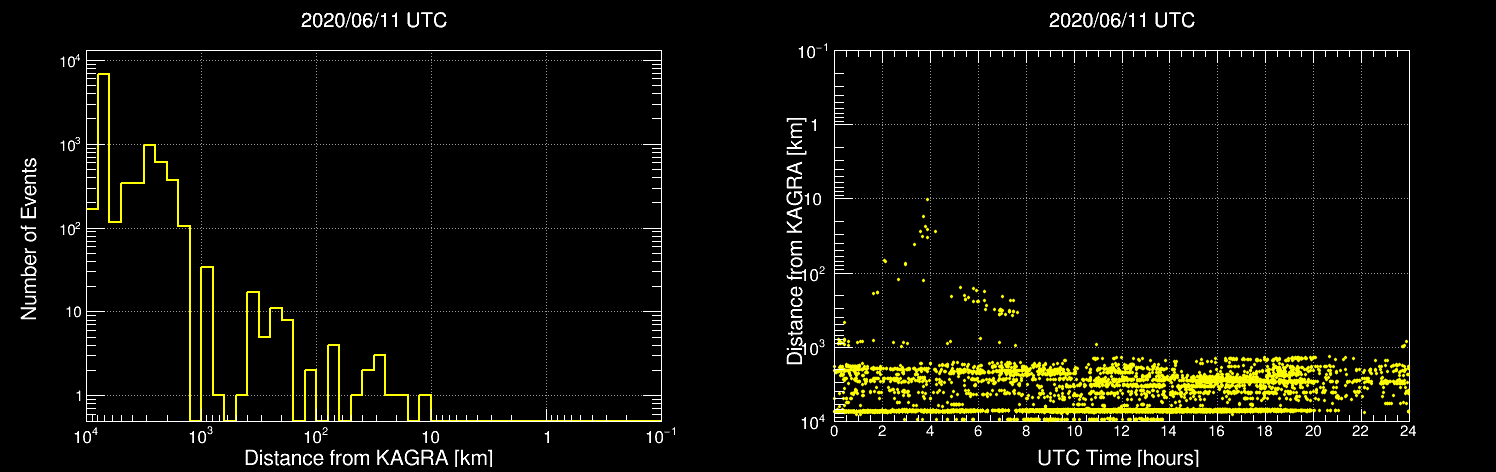Click the 10^3 tick on the histogram x-axis
The width and height of the screenshot is (1496, 472).
201,437
